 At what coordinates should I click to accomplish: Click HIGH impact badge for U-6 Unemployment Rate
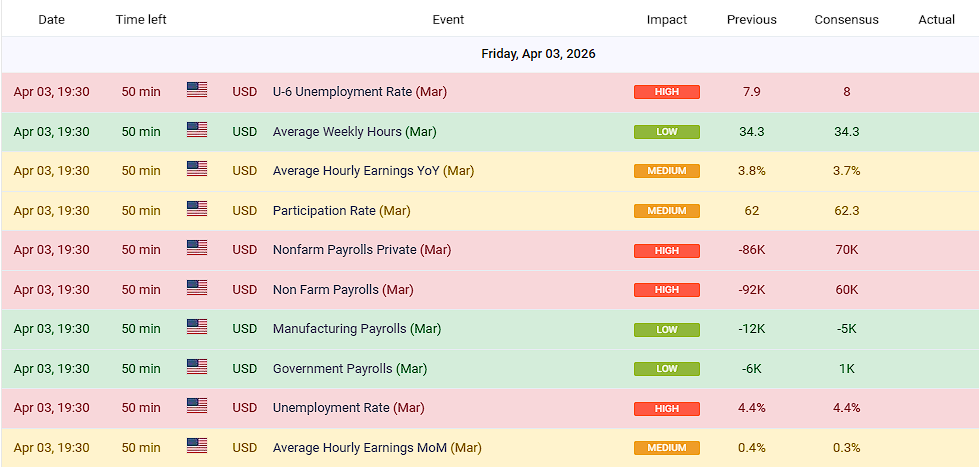(x=667, y=92)
